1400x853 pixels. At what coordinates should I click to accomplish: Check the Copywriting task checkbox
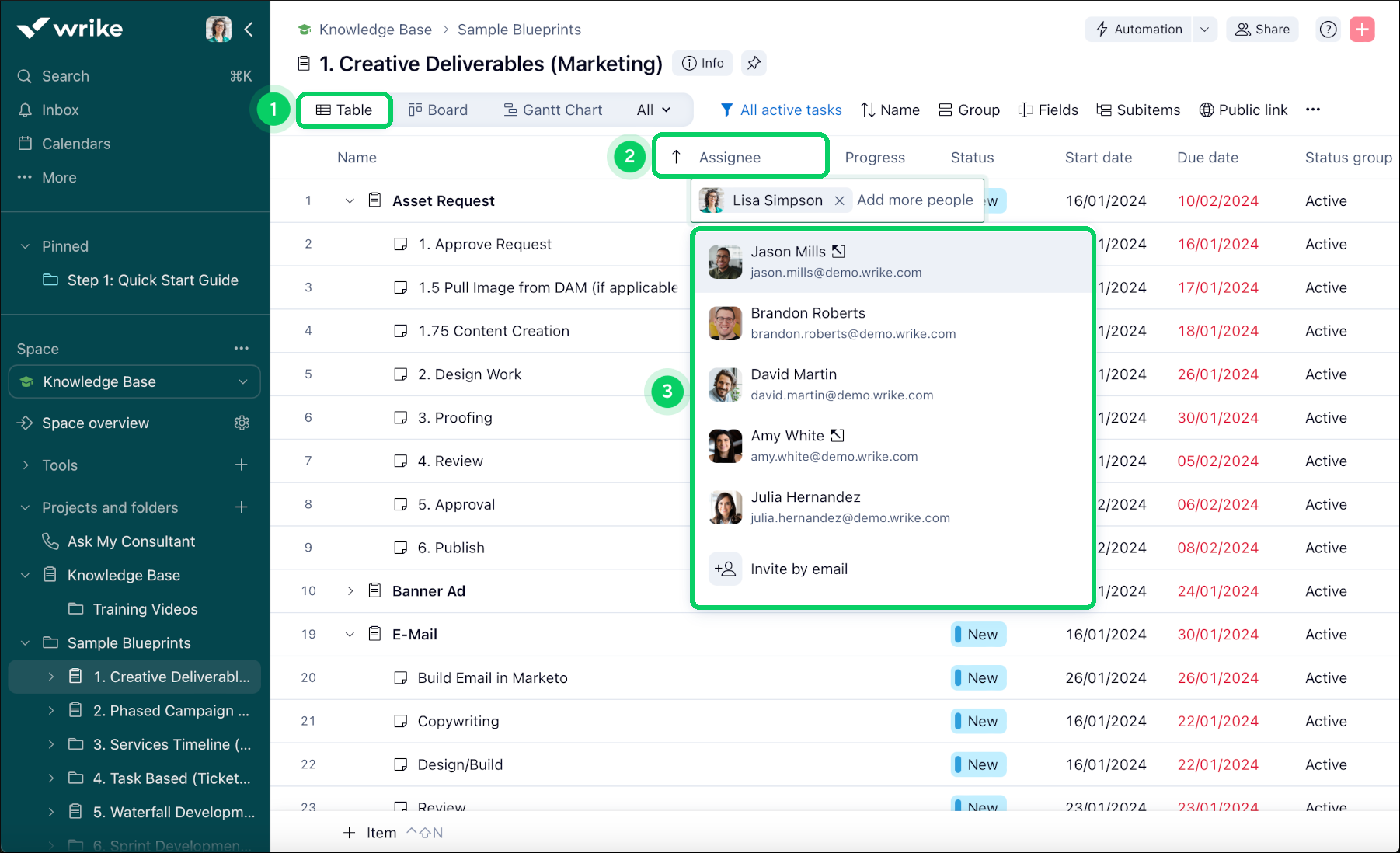[x=401, y=722]
